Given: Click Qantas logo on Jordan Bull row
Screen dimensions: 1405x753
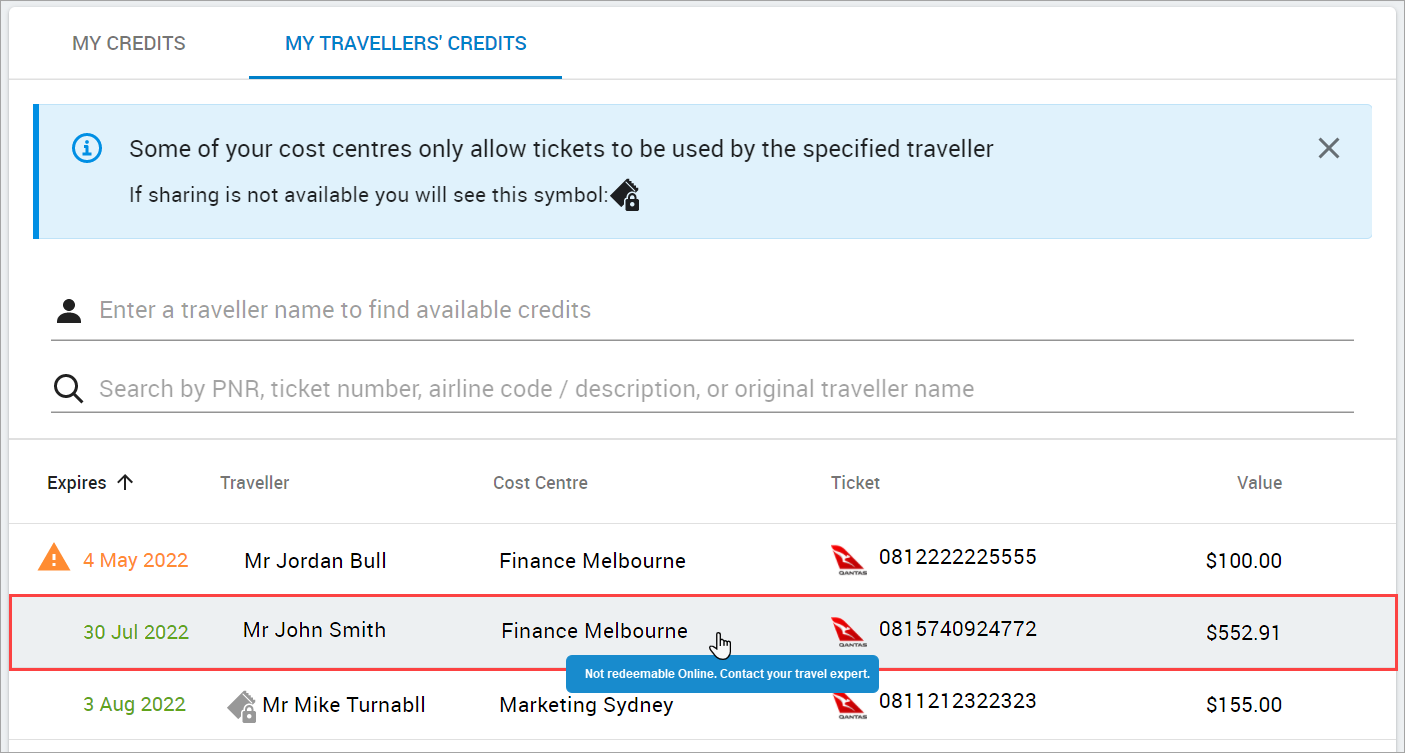Looking at the screenshot, I should 848,560.
